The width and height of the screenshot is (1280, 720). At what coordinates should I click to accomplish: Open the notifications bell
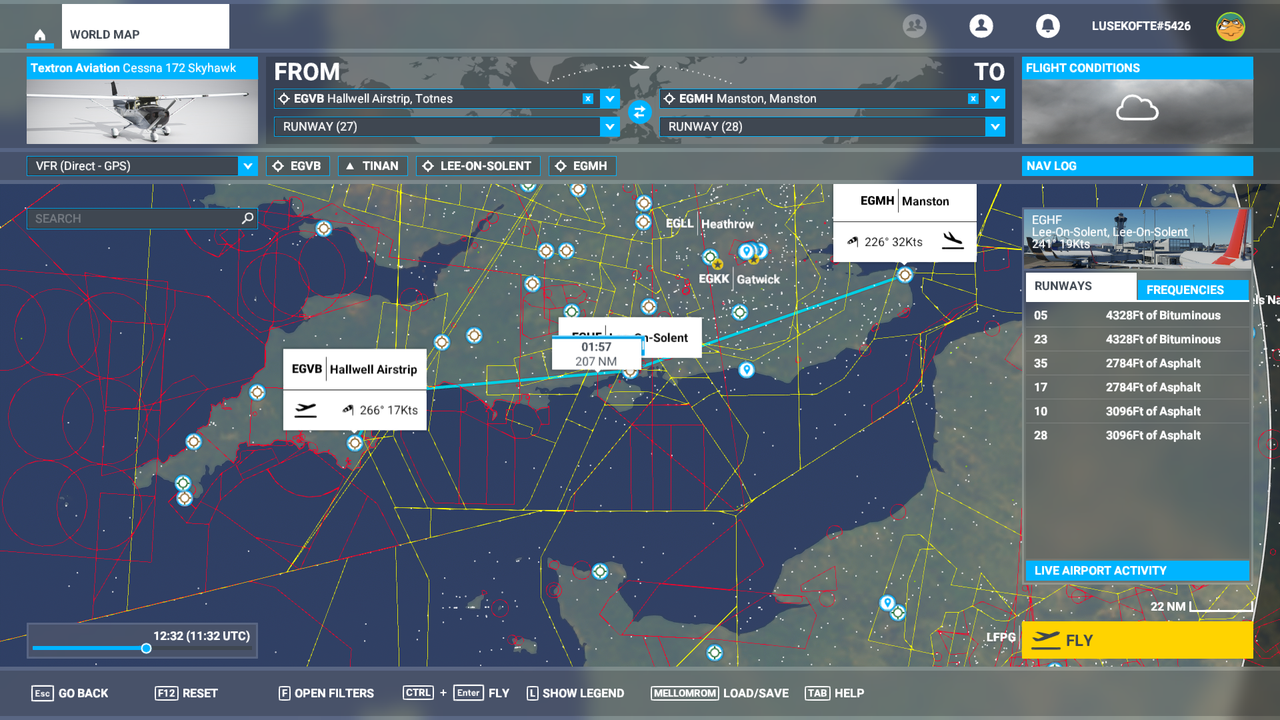point(1047,26)
